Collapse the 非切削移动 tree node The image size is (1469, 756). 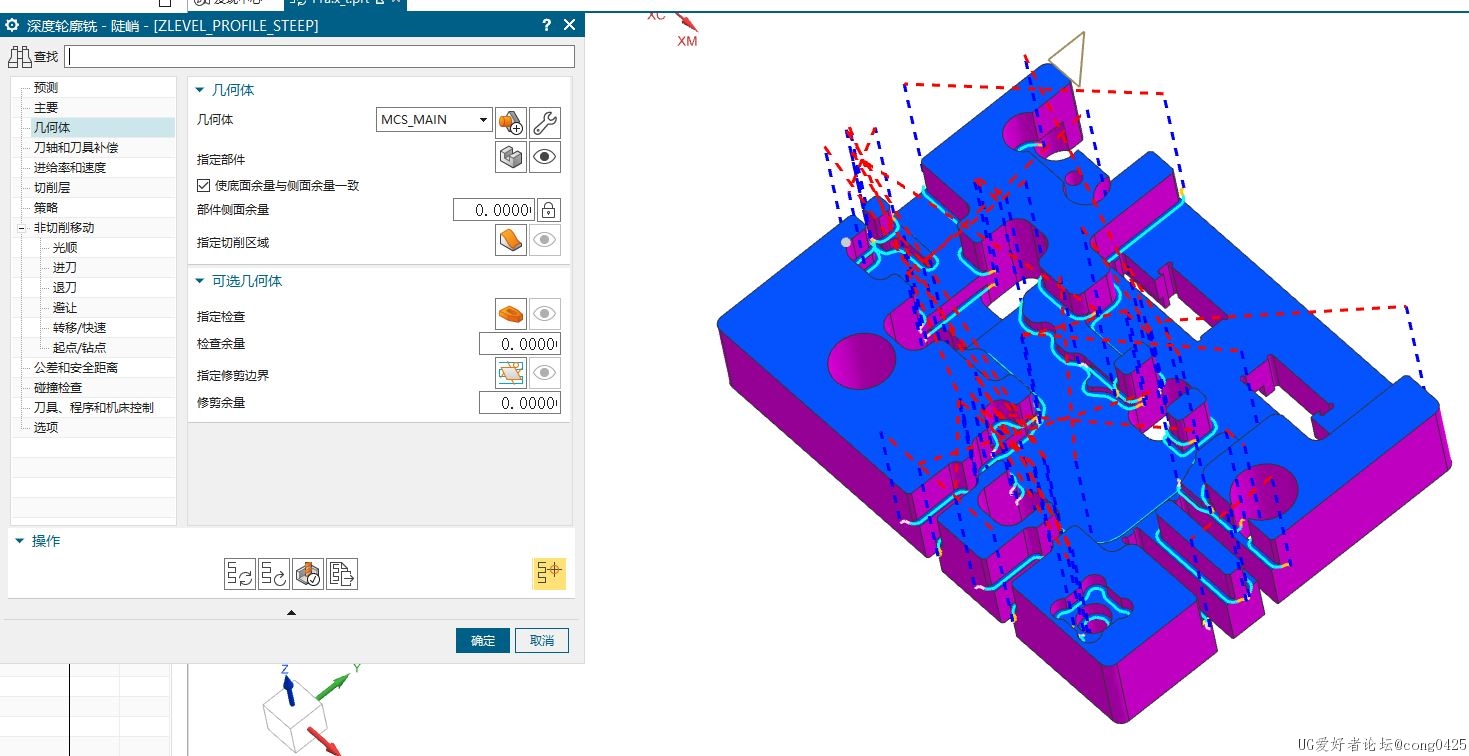[x=22, y=228]
